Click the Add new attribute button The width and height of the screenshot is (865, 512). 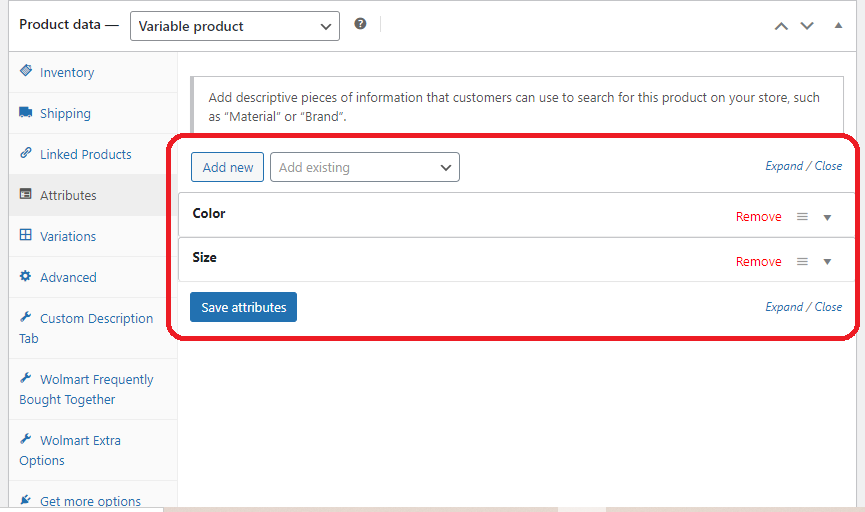coord(228,168)
